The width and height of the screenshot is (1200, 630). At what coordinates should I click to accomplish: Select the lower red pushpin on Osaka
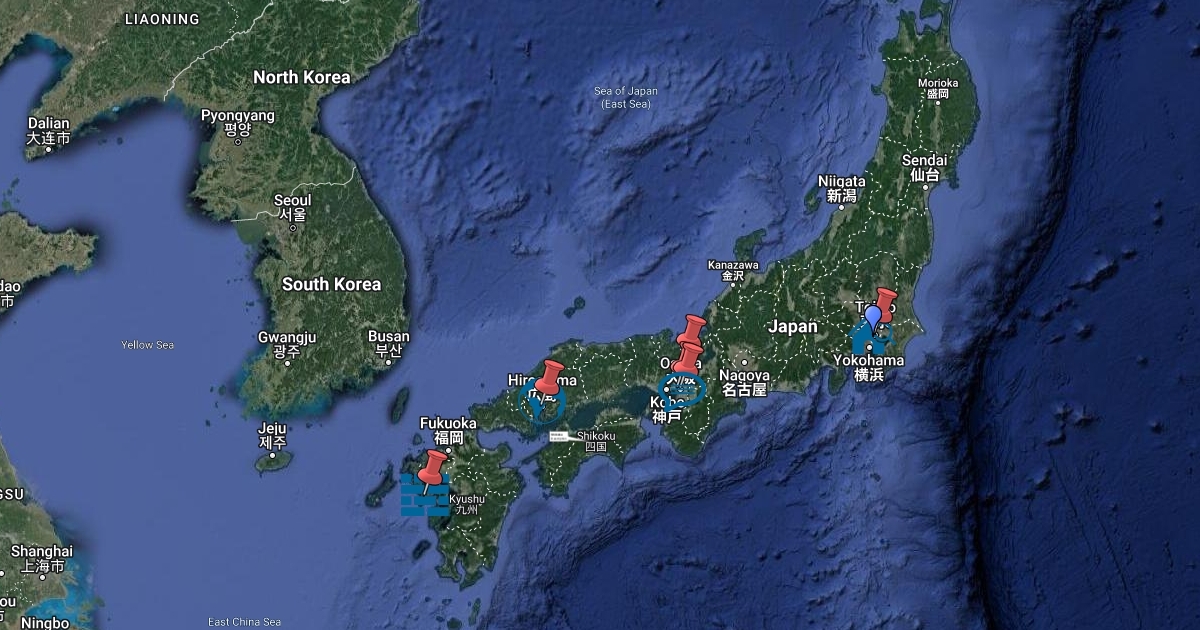click(686, 357)
